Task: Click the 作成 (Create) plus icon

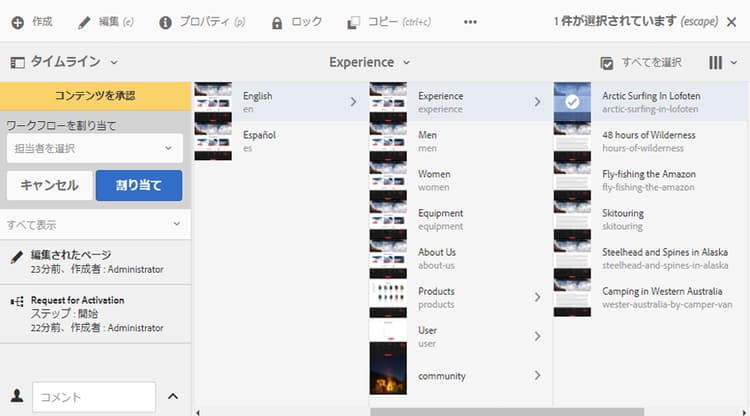Action: (x=18, y=22)
